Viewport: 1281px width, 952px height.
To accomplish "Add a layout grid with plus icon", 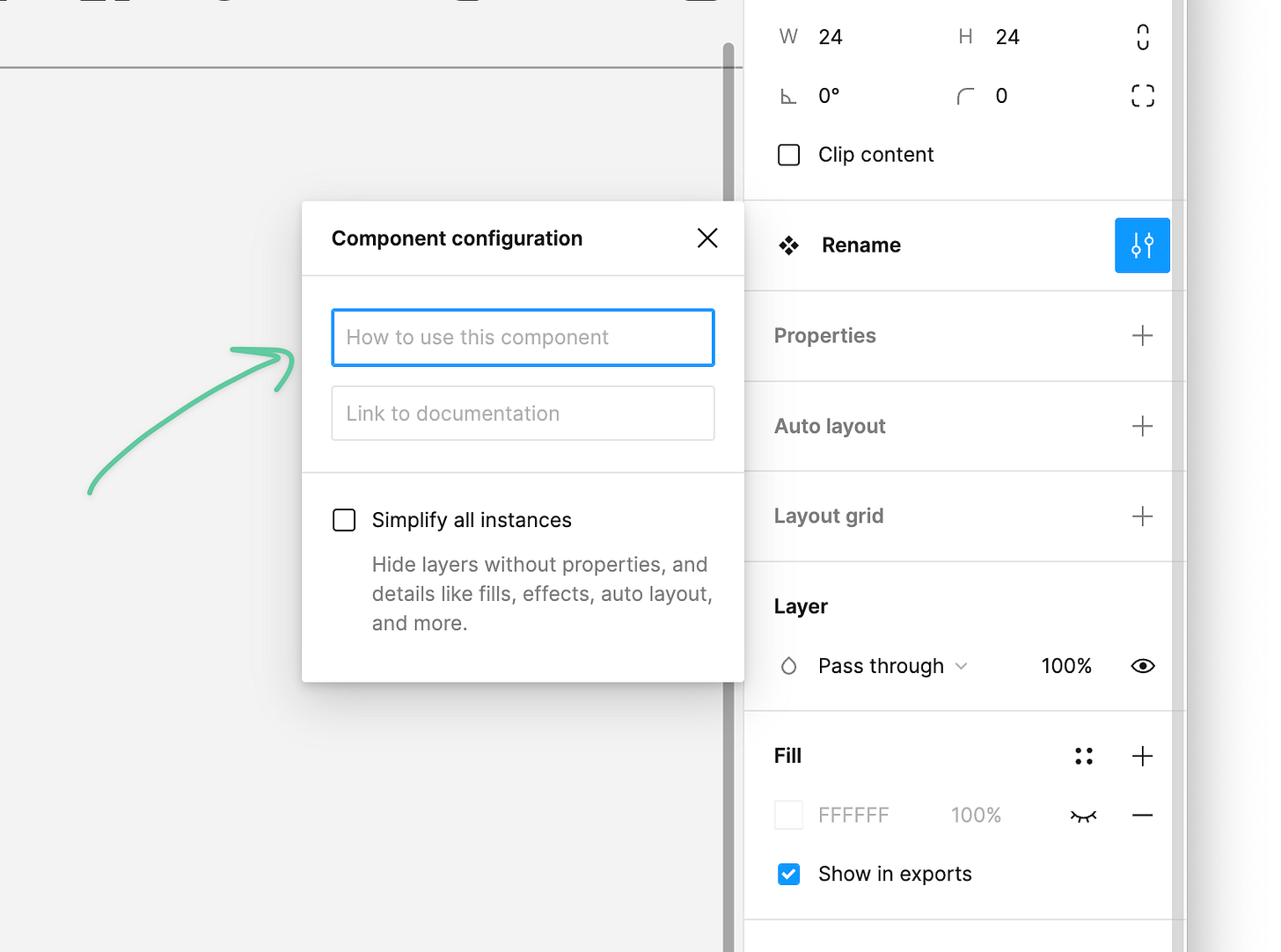I will coord(1142,516).
